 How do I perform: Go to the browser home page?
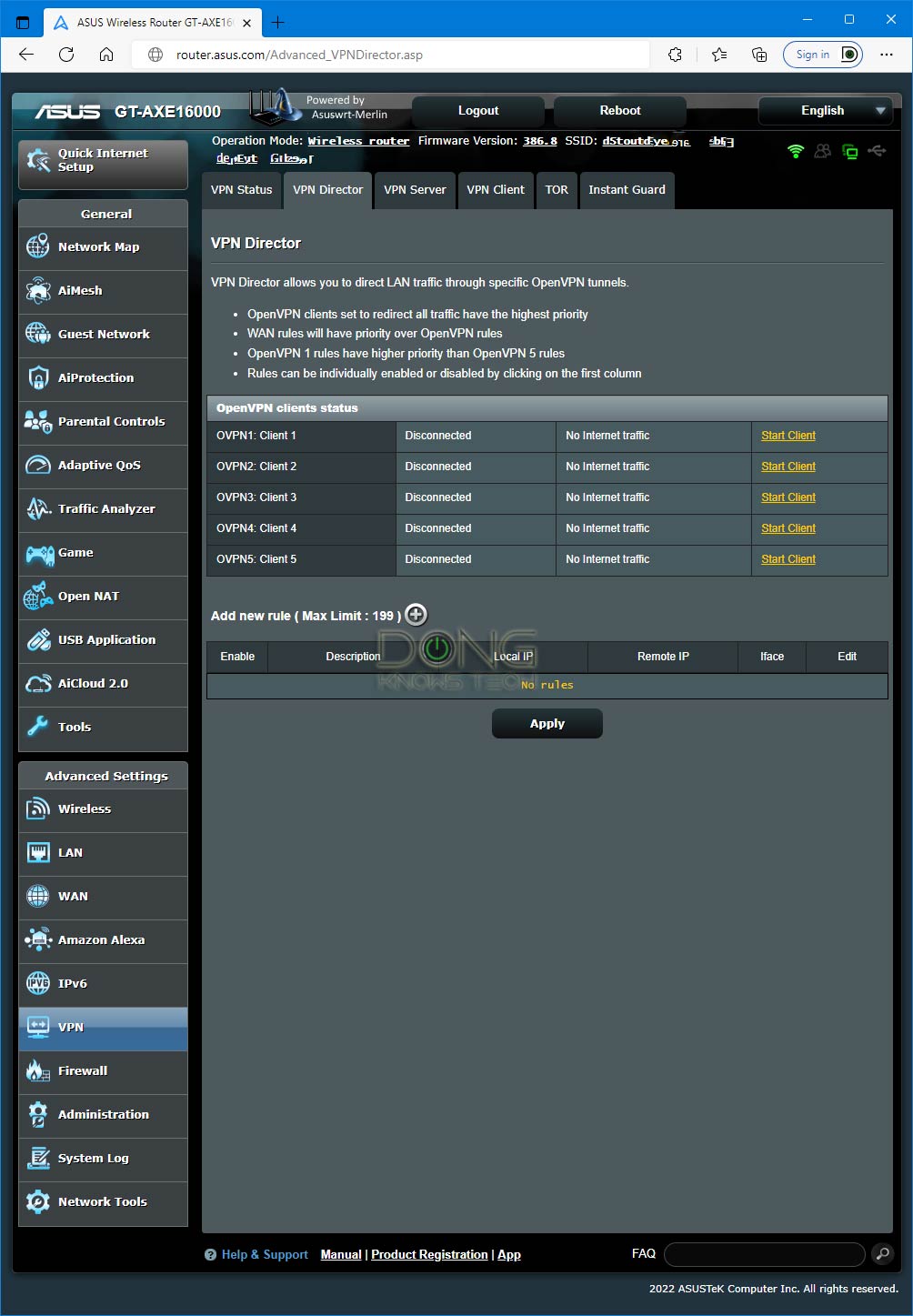(106, 55)
